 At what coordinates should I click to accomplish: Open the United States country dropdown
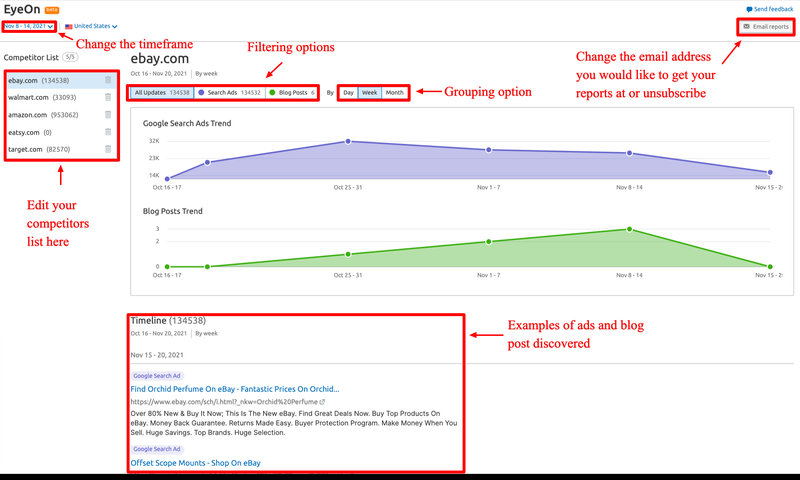[x=91, y=26]
